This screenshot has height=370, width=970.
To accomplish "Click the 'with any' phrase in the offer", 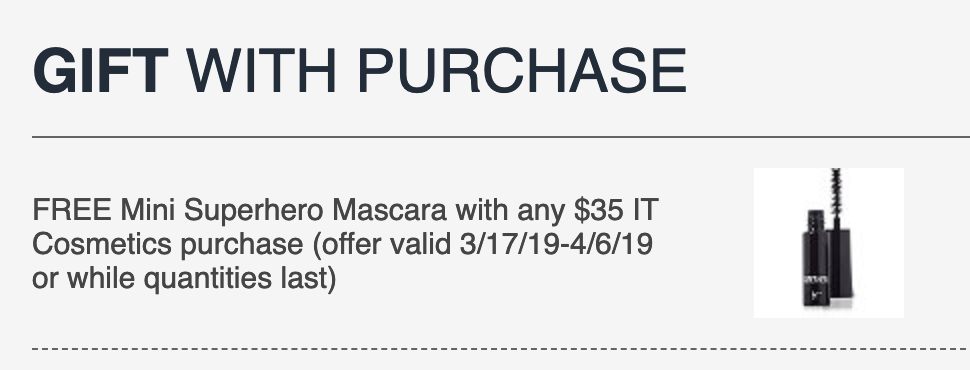I will click(x=510, y=212).
